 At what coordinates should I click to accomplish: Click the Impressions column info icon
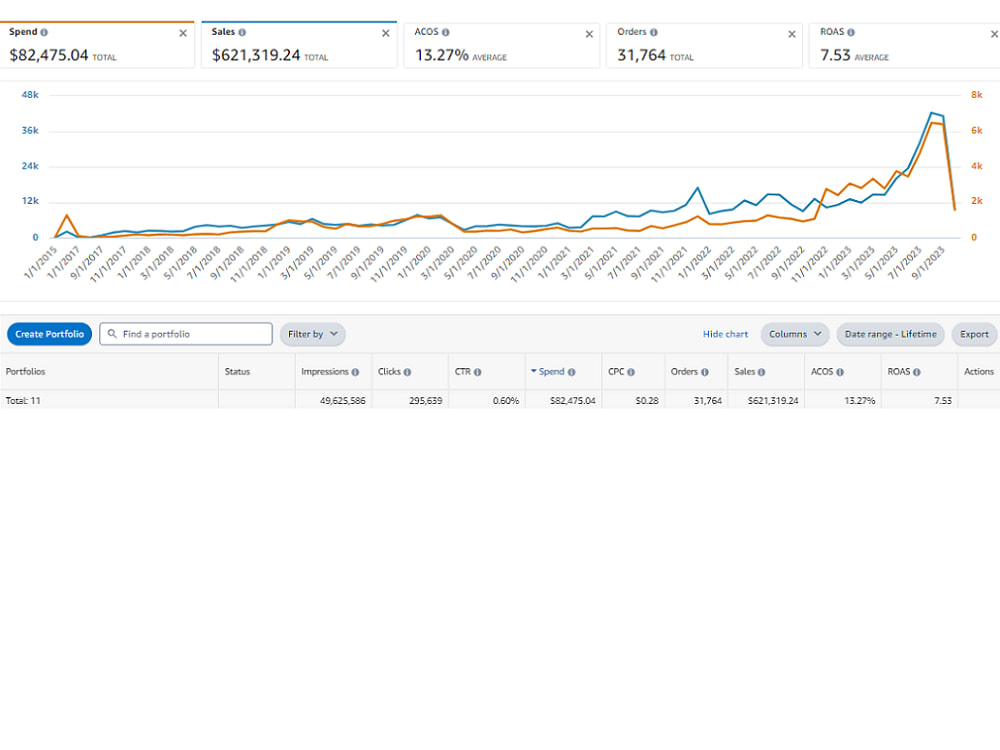(355, 372)
